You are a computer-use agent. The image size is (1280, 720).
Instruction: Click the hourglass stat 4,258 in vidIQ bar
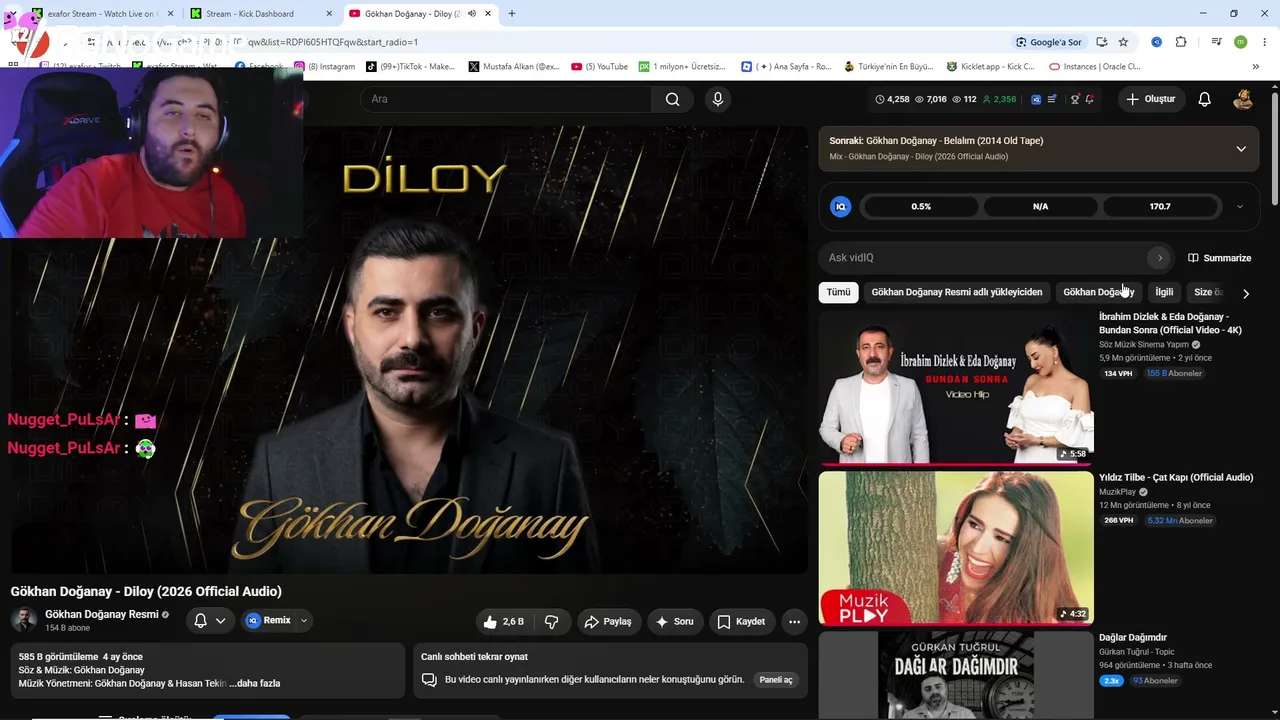(892, 99)
